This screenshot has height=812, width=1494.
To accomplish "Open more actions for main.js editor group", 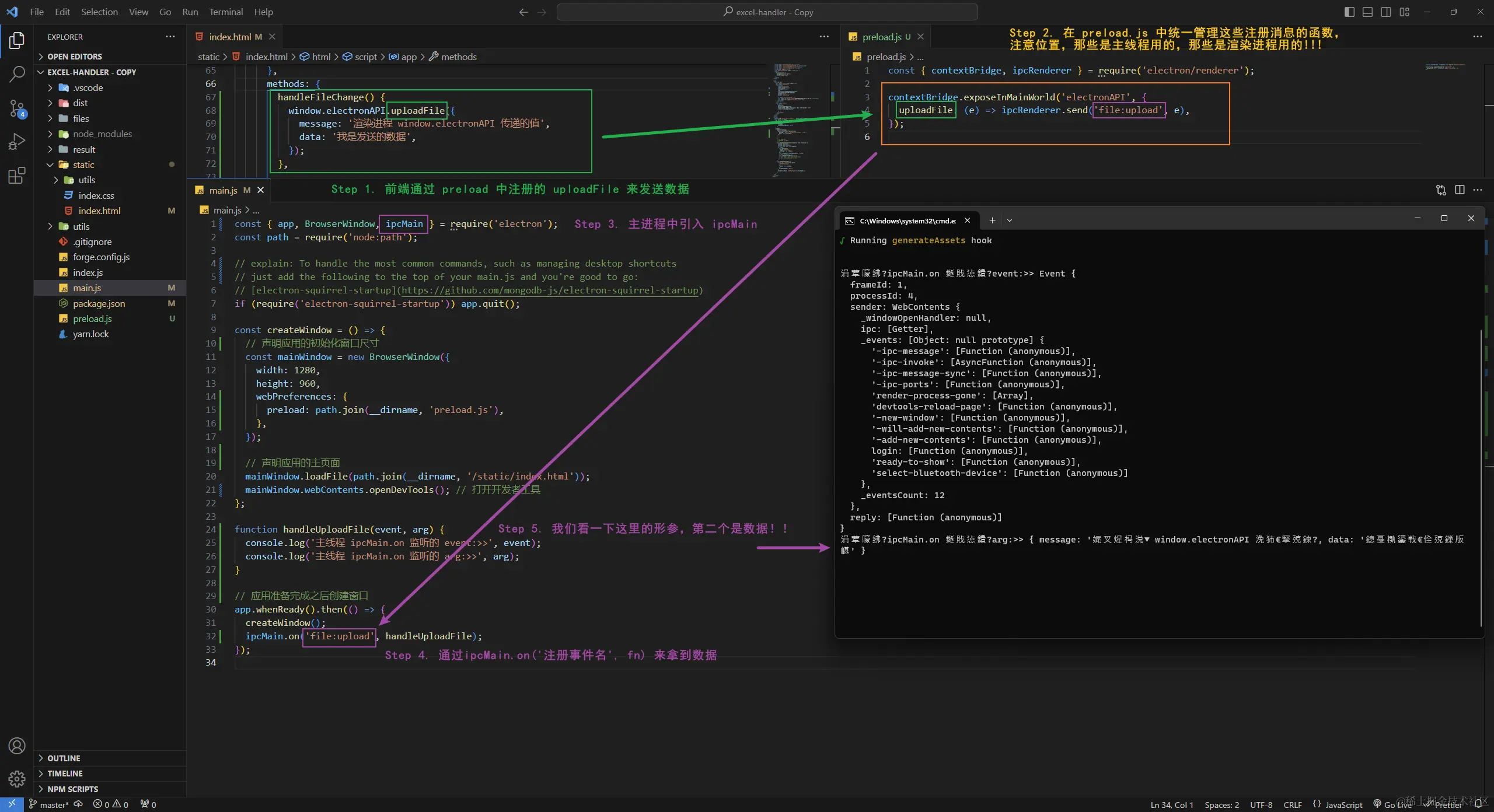I will point(1477,190).
